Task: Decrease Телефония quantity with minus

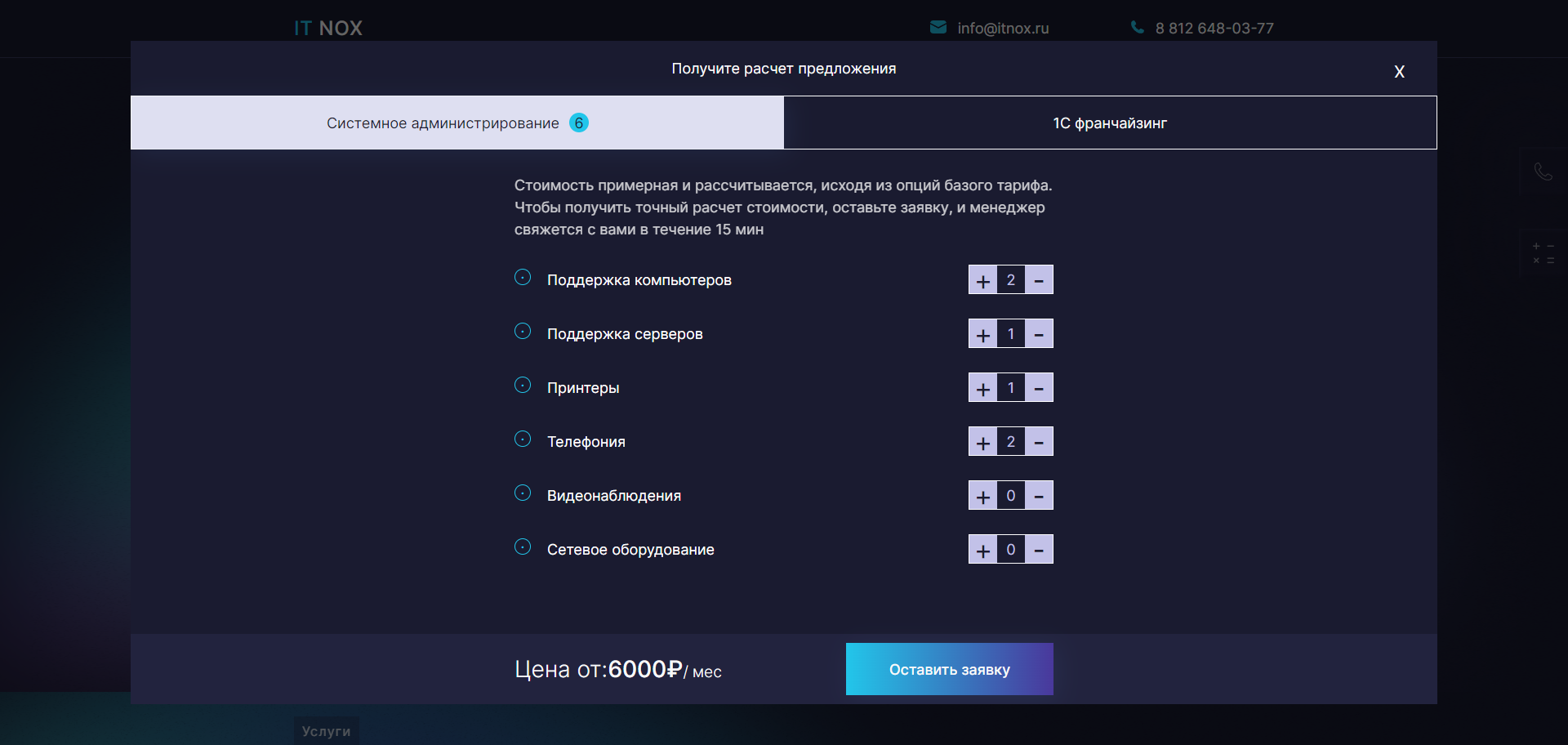Action: pos(1039,441)
